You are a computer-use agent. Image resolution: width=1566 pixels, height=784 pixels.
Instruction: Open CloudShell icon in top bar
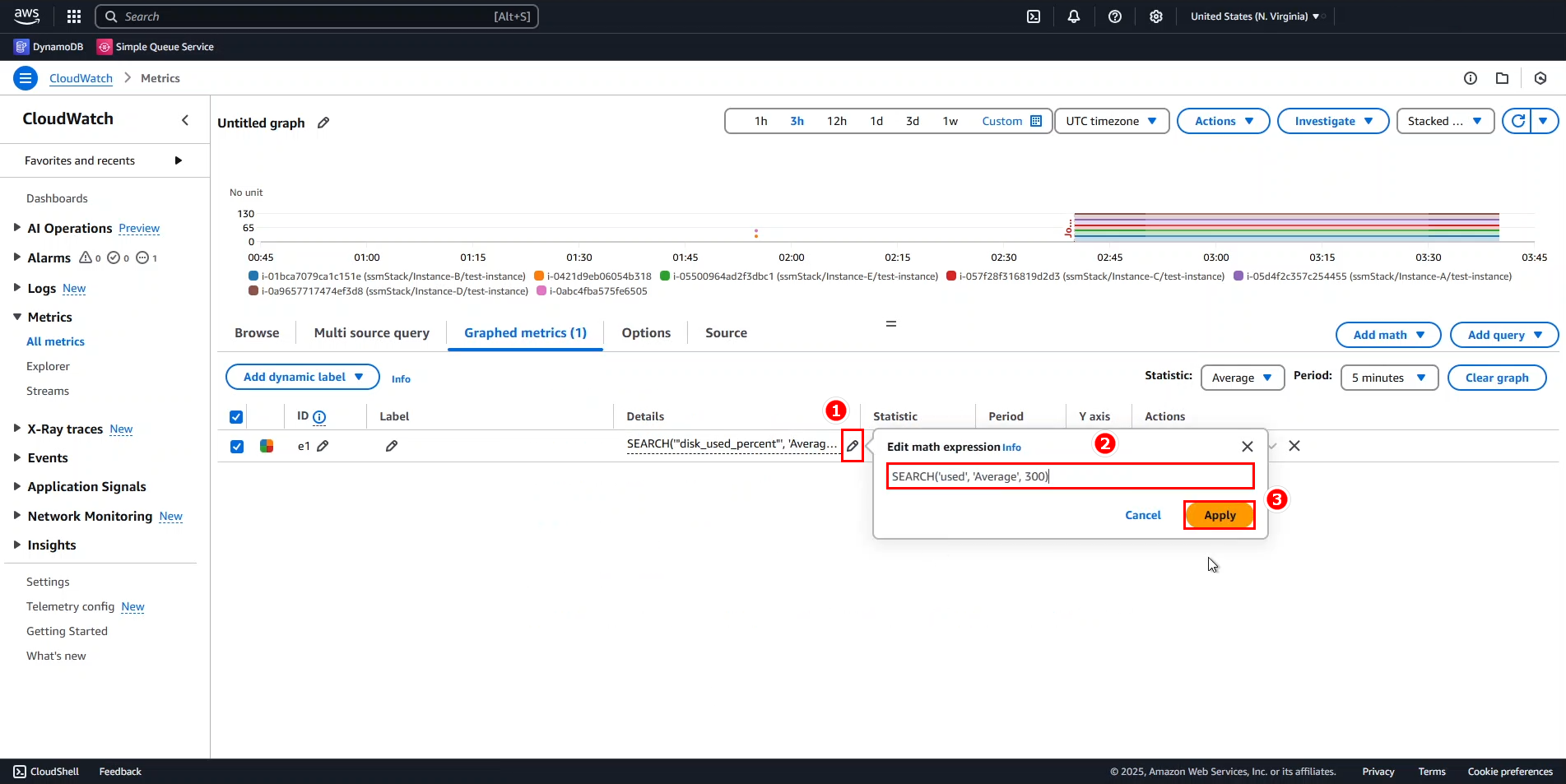pyautogui.click(x=1034, y=16)
